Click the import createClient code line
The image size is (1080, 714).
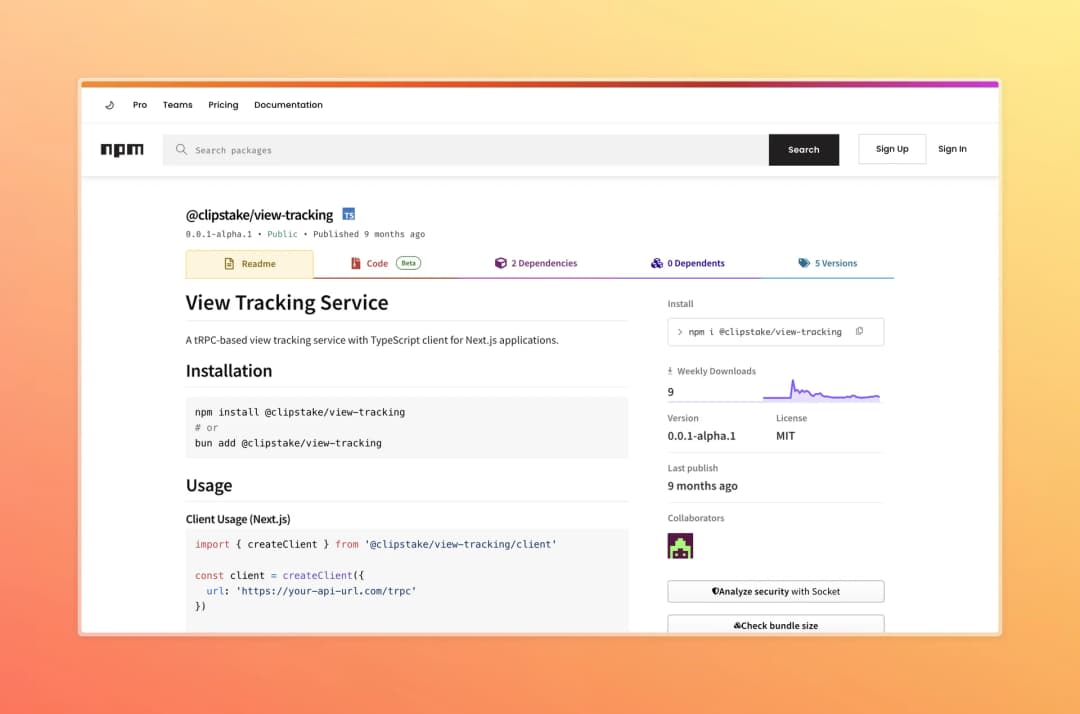pyautogui.click(x=375, y=544)
